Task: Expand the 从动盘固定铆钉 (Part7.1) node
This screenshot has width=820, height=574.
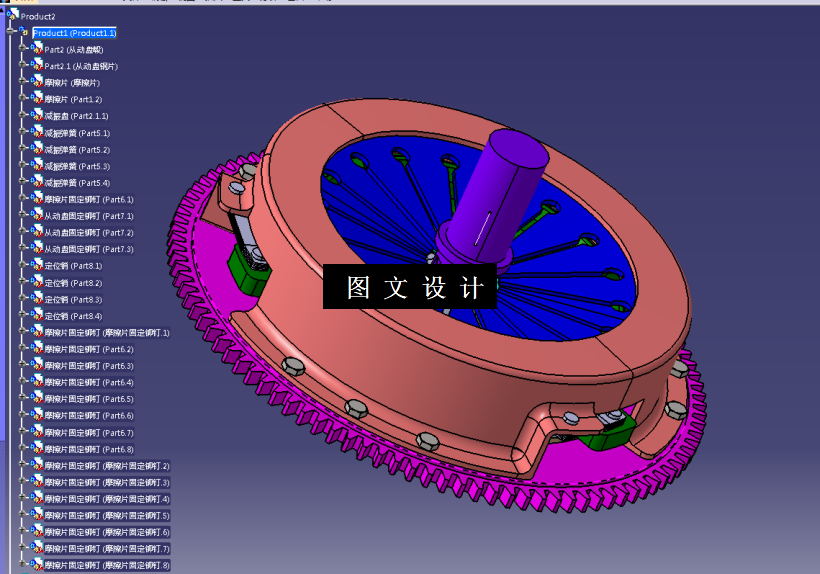Action: (22, 214)
